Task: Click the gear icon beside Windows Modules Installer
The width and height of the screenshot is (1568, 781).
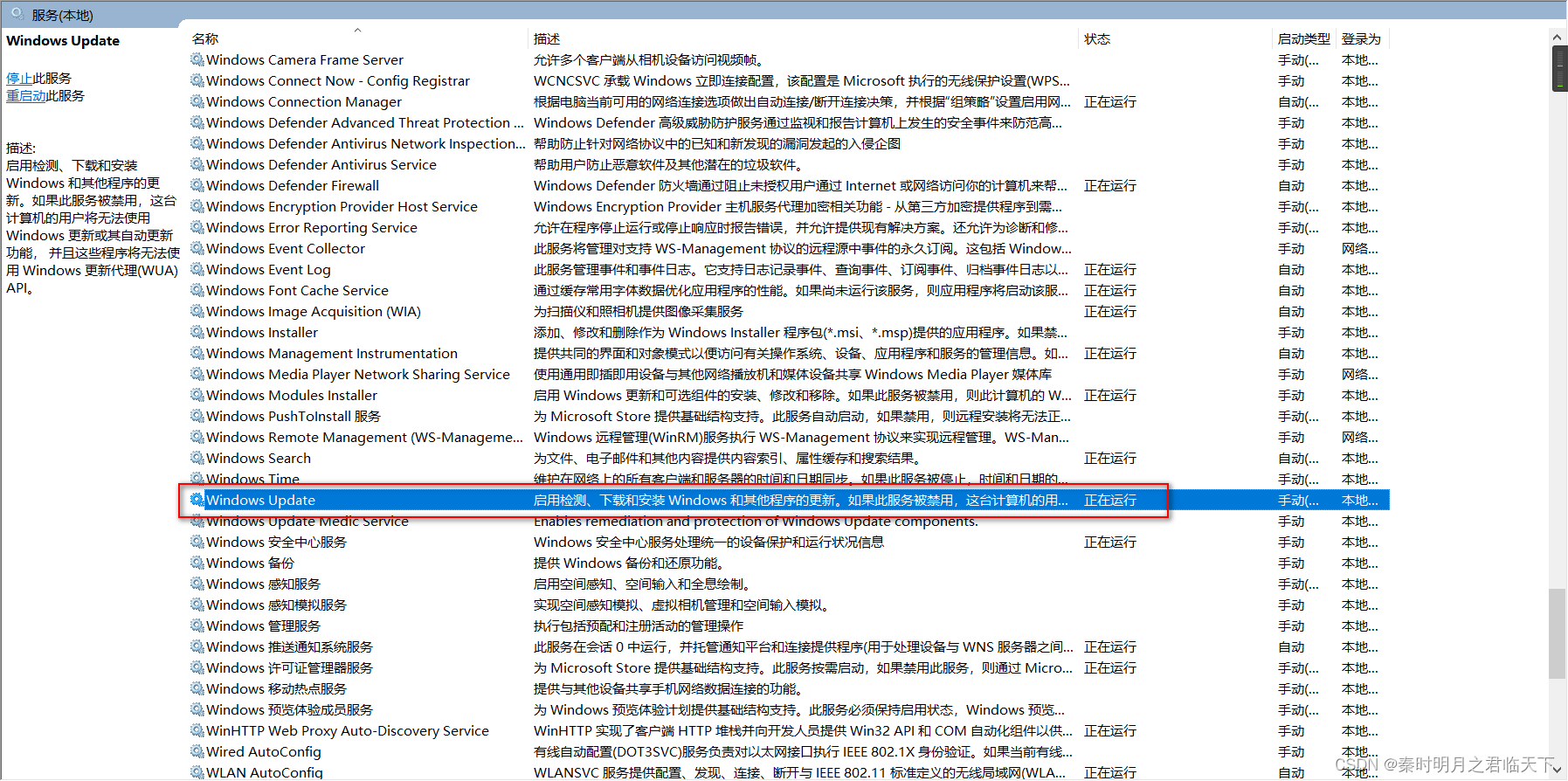Action: pos(197,396)
